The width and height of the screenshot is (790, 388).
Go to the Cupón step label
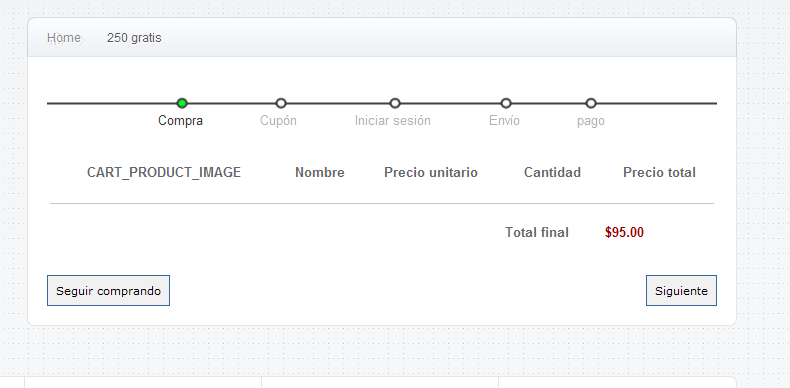point(278,121)
